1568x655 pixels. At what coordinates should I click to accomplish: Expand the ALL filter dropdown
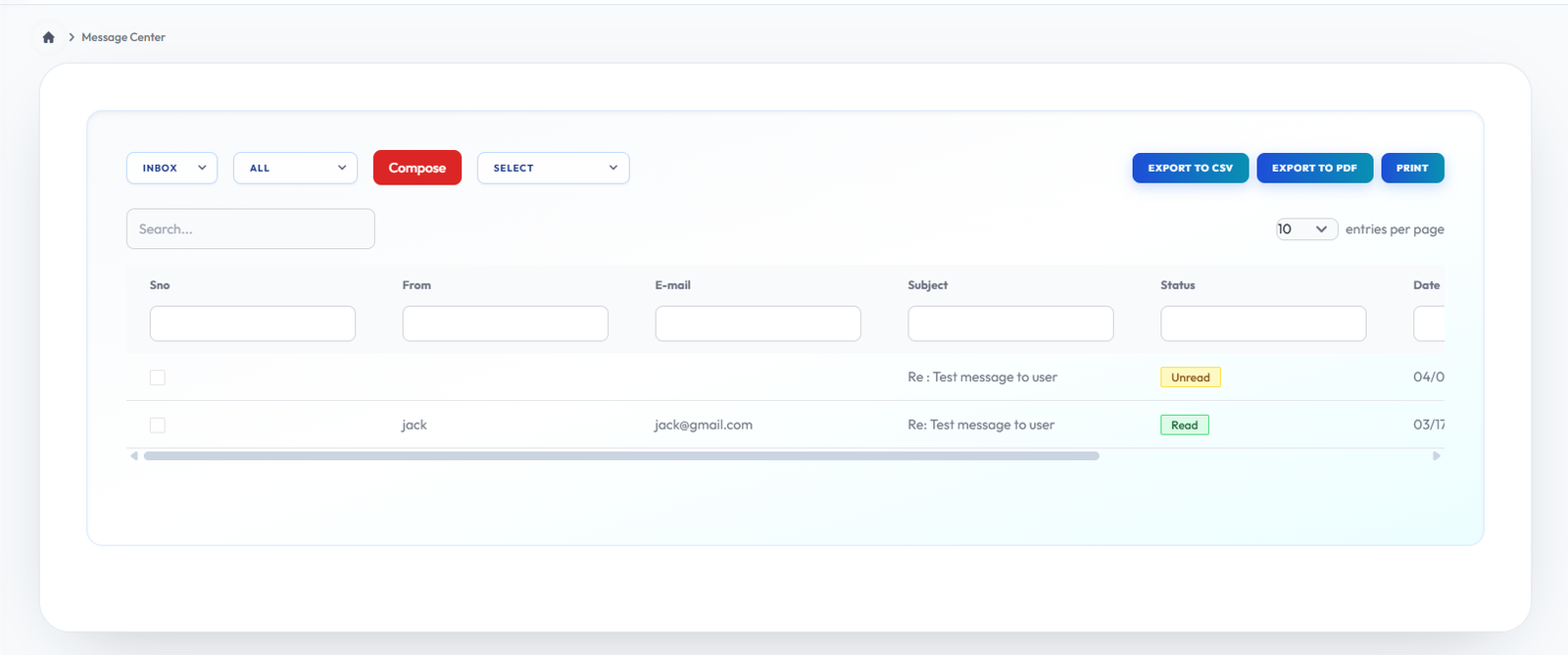pos(295,168)
